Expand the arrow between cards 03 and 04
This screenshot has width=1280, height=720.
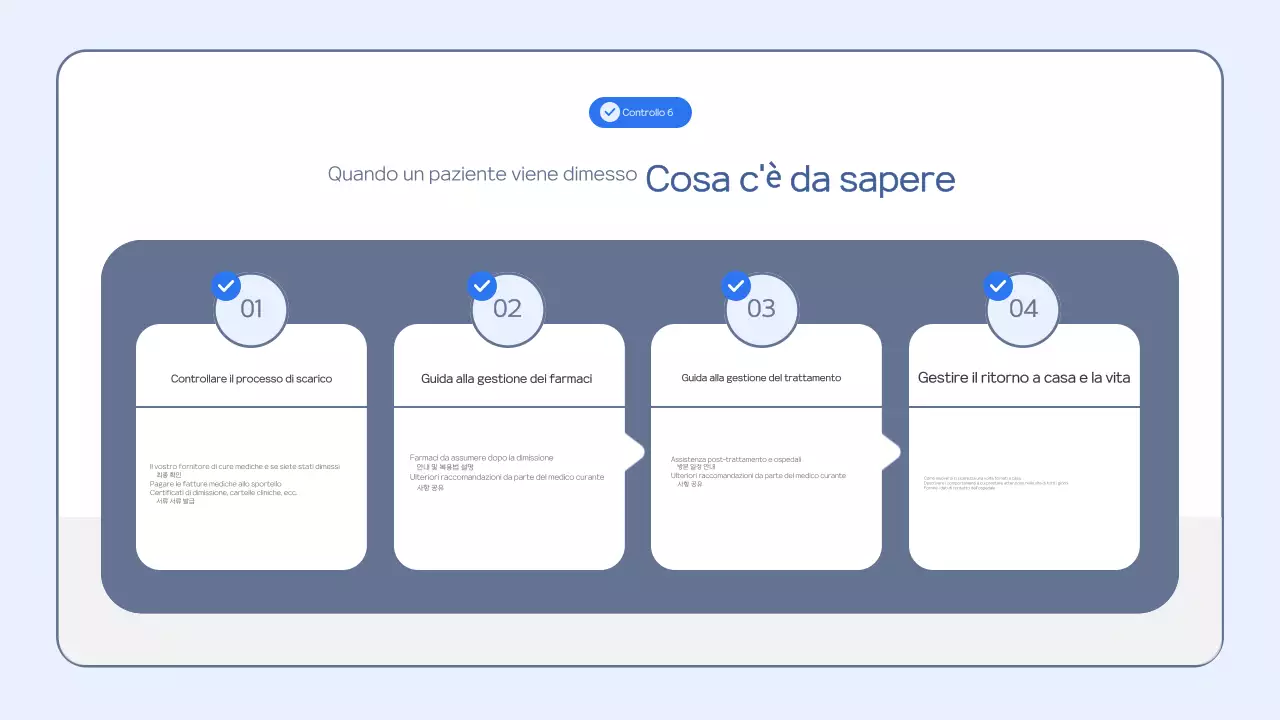(x=890, y=451)
